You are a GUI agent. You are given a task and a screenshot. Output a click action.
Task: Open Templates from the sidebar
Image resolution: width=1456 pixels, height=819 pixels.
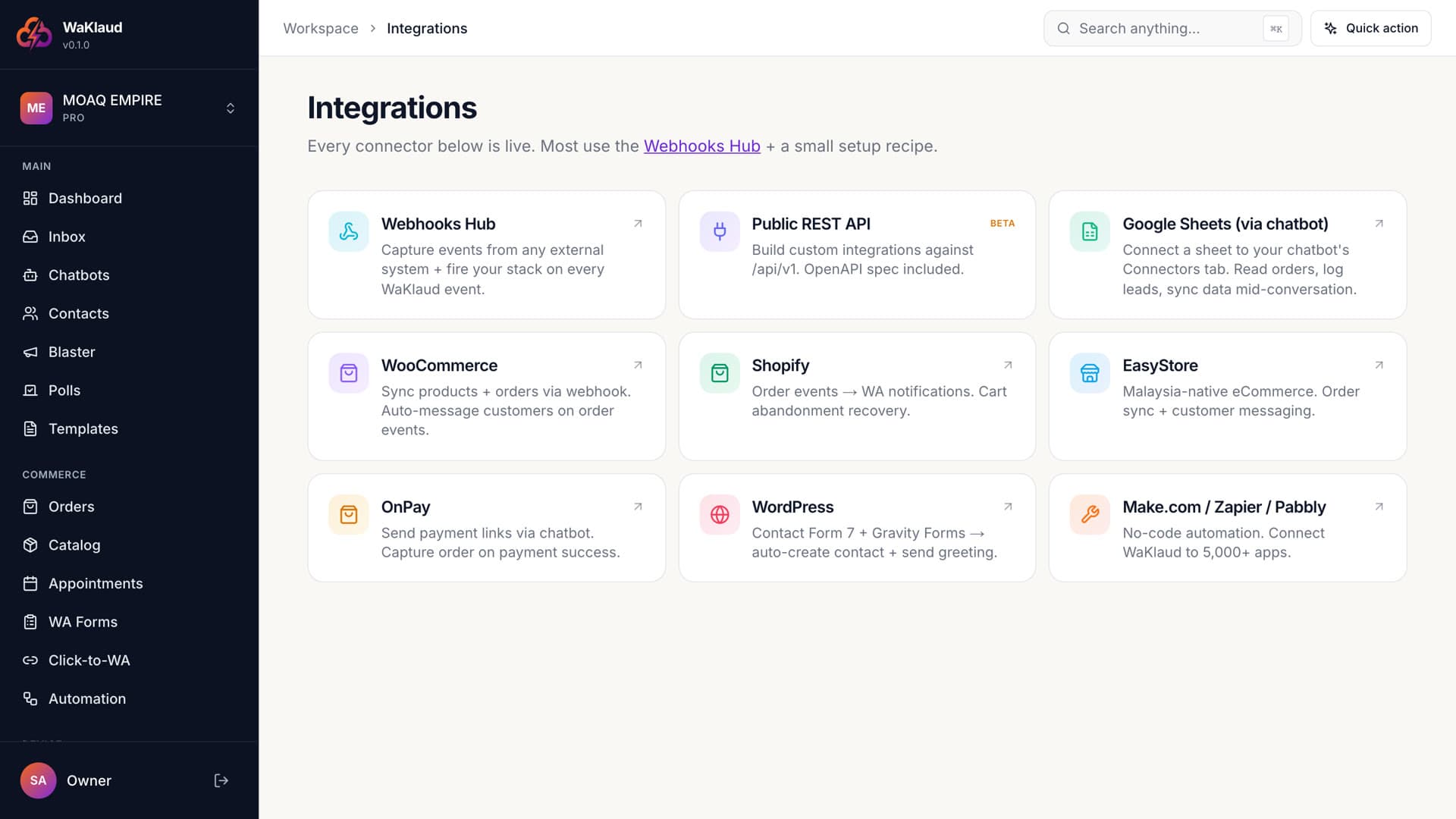coord(129,428)
